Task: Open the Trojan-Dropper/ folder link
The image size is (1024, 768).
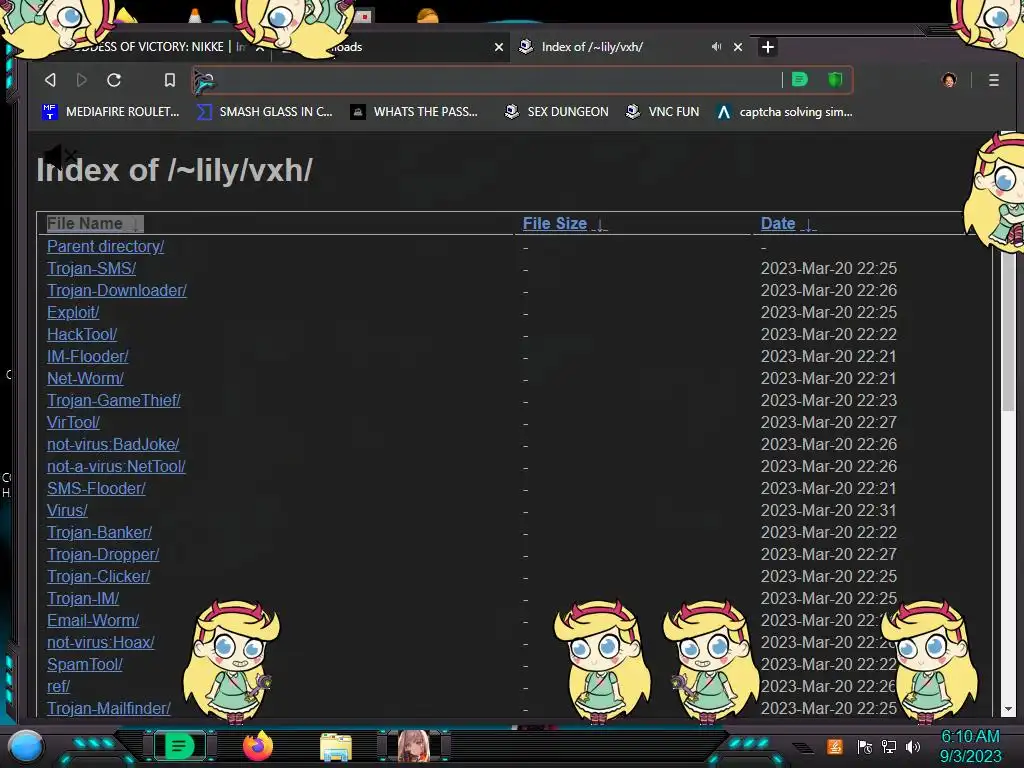Action: point(103,554)
